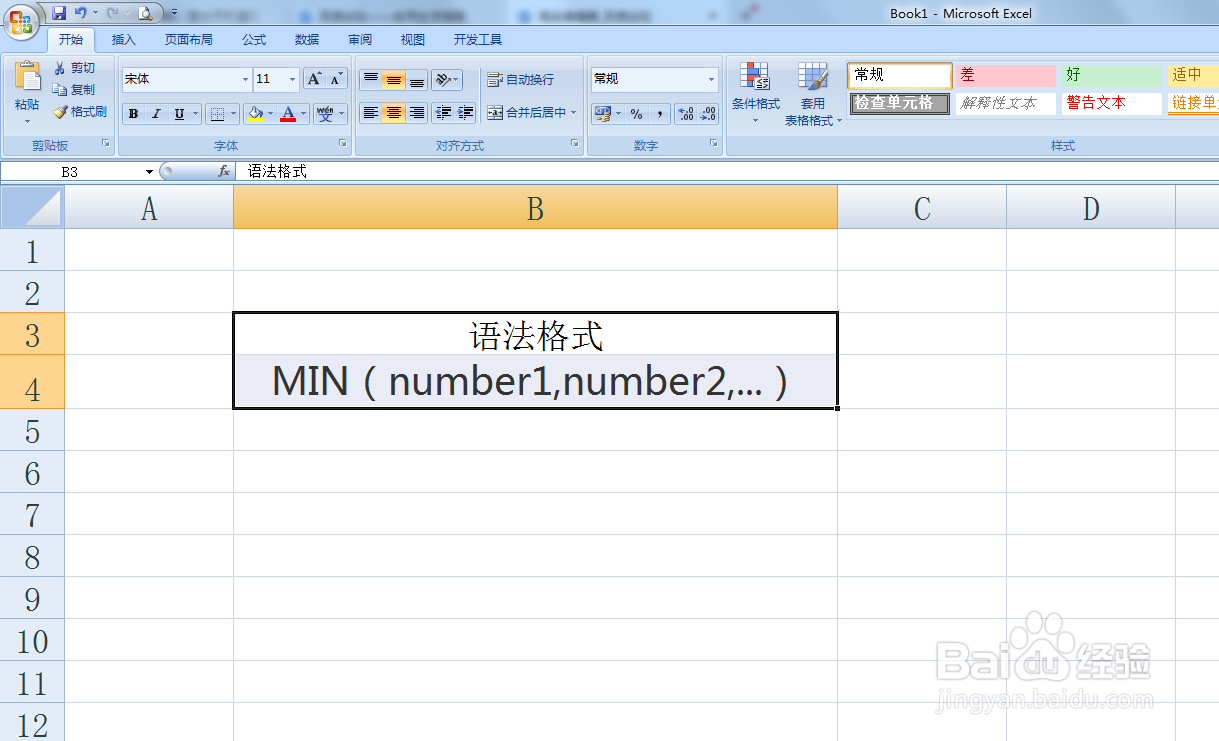
Task: Apply the 差 pink cell style
Action: [x=1006, y=75]
